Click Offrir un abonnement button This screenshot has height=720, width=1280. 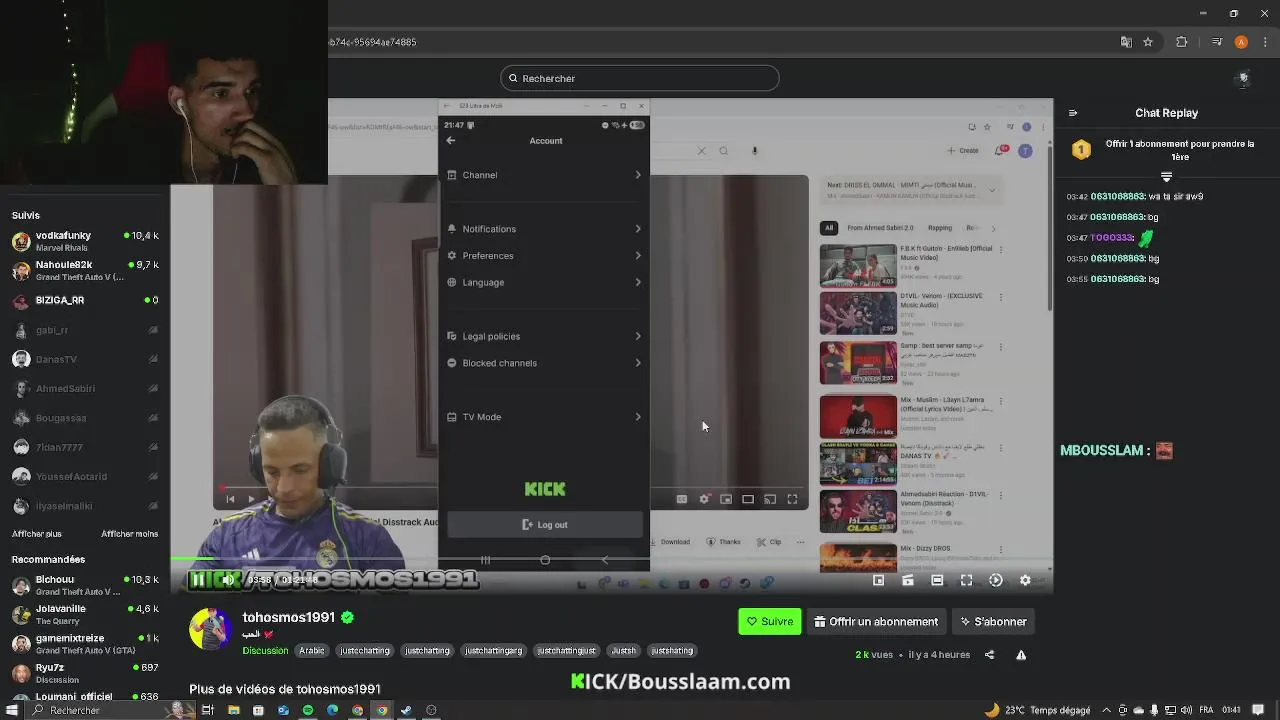tap(876, 621)
